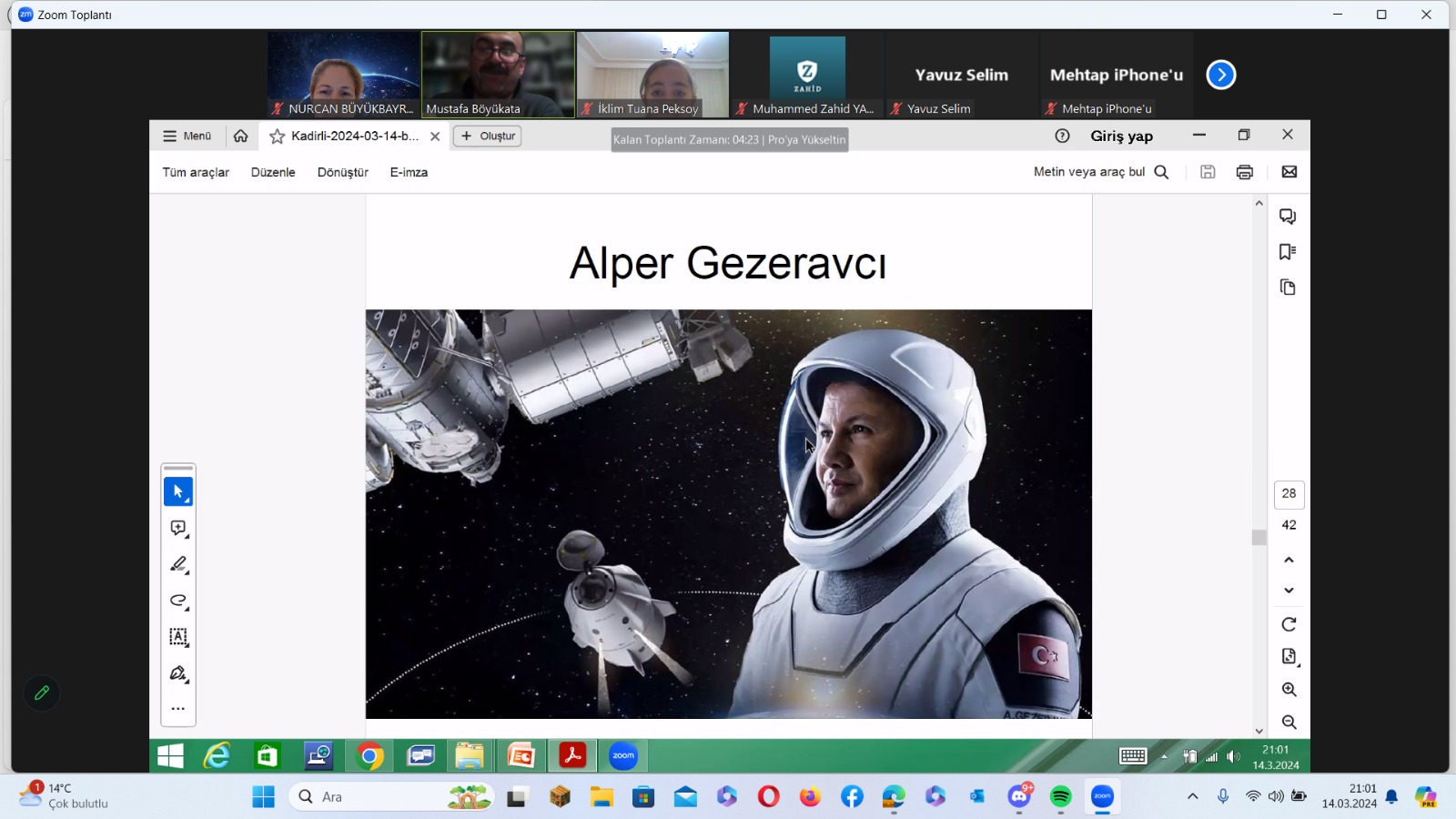Select the highlighter pen tool
The image size is (1456, 819).
(x=178, y=565)
